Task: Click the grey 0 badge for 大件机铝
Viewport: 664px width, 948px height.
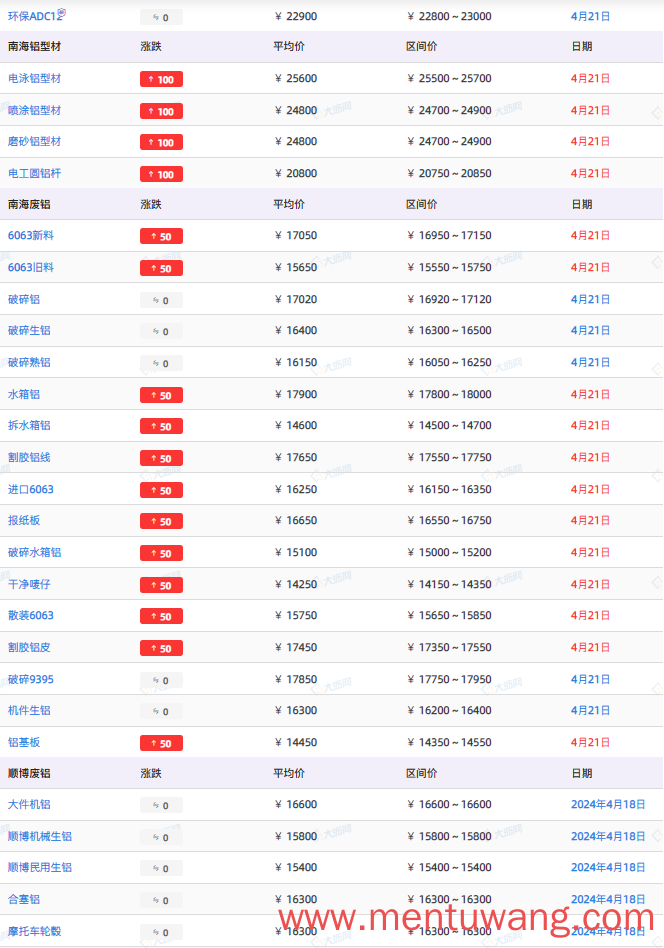Action: [161, 805]
